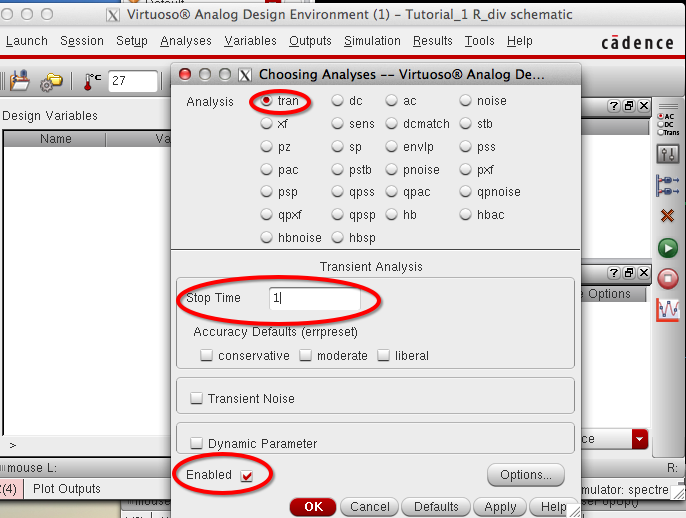Select the pac analysis radio button
The width and height of the screenshot is (686, 518).
pos(266,169)
